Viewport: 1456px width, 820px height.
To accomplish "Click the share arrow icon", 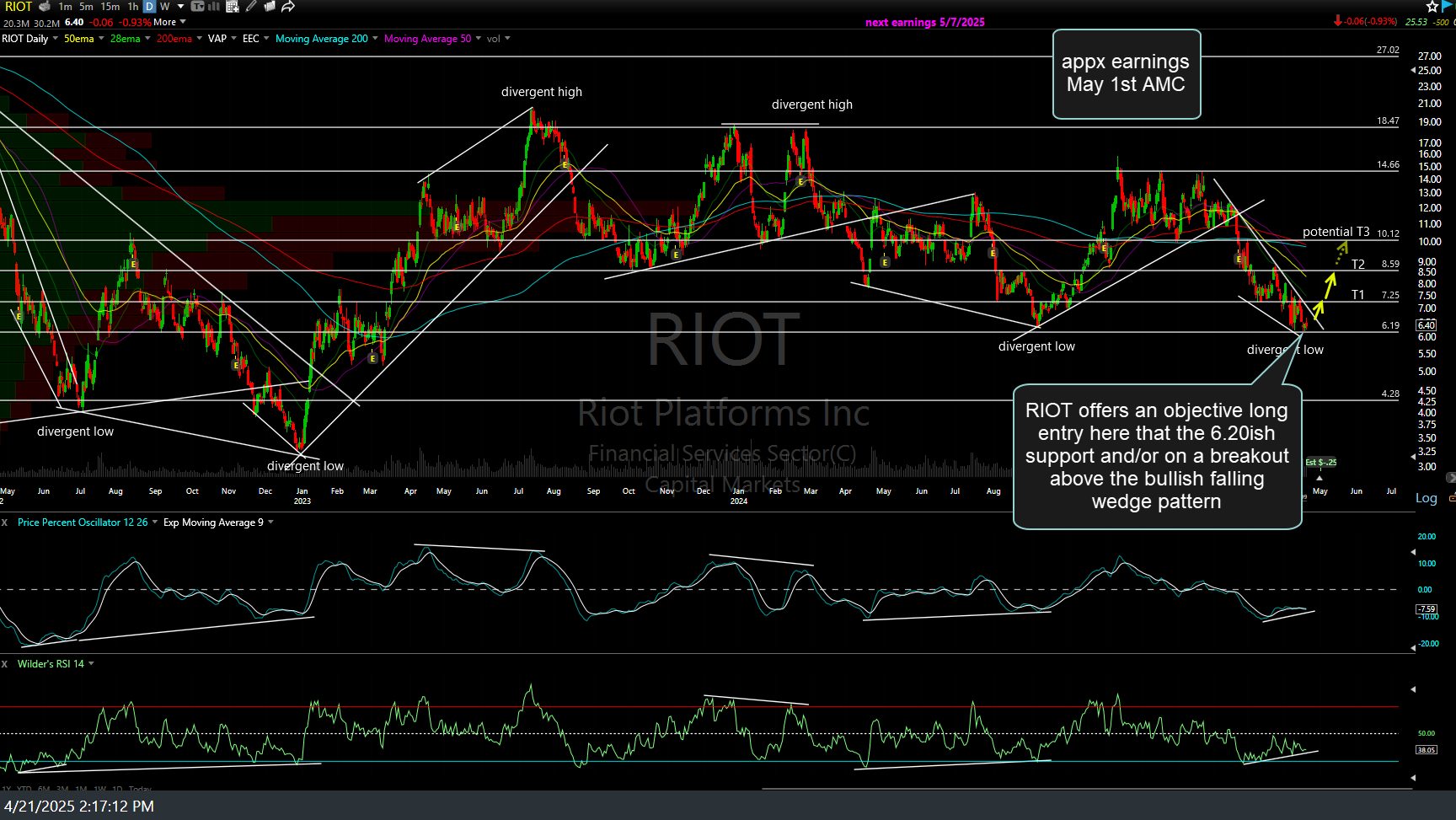I will point(288,7).
